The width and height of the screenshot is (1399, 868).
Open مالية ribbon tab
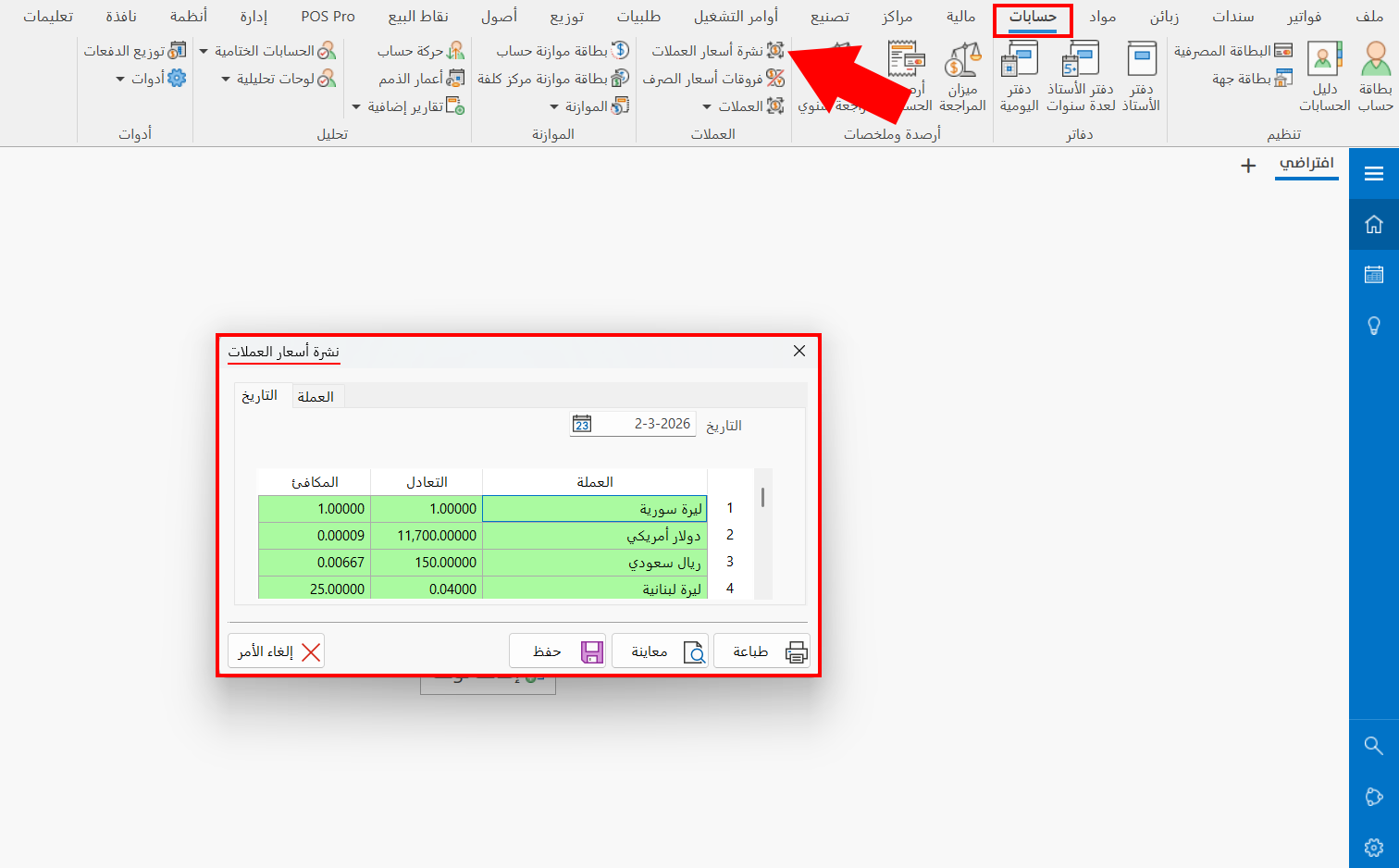(961, 17)
